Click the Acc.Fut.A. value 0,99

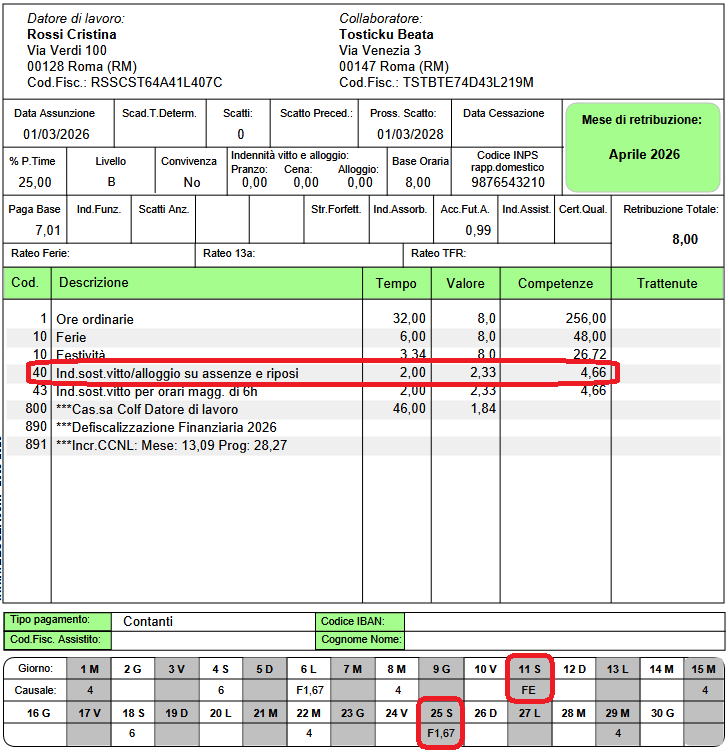pyautogui.click(x=477, y=230)
